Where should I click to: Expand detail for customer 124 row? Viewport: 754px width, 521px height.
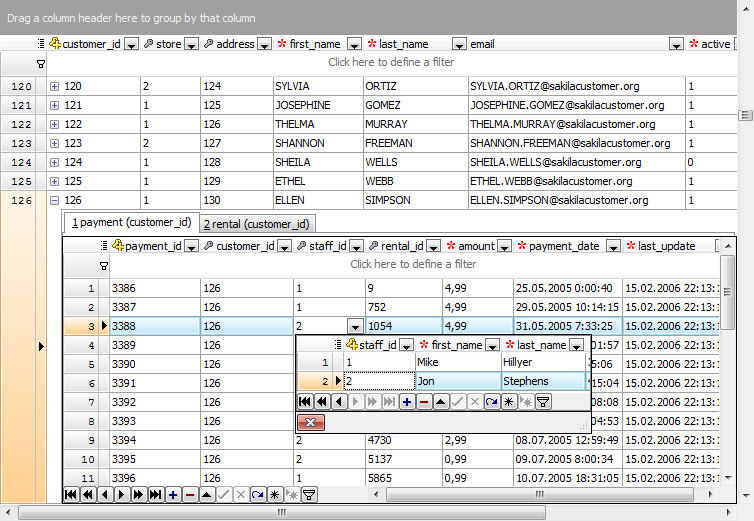click(x=54, y=163)
